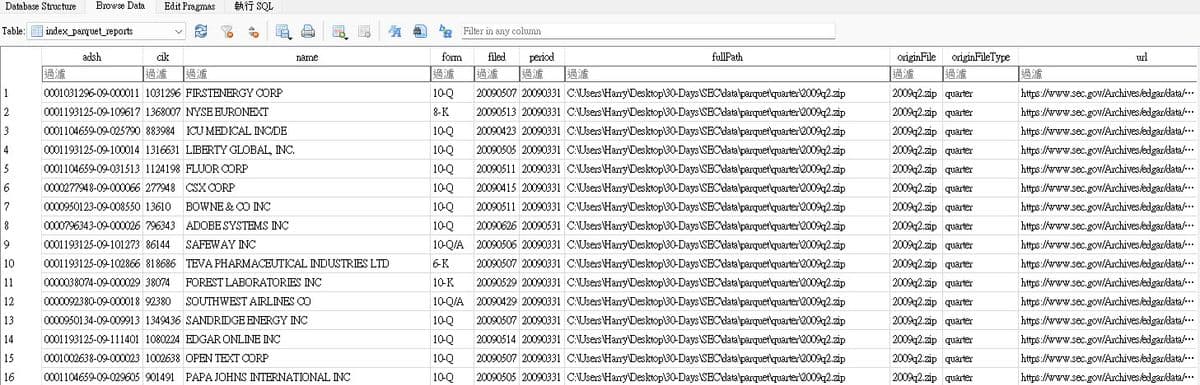This screenshot has width=1200, height=385.
Task: Print the currently browsed table
Action: (x=309, y=31)
